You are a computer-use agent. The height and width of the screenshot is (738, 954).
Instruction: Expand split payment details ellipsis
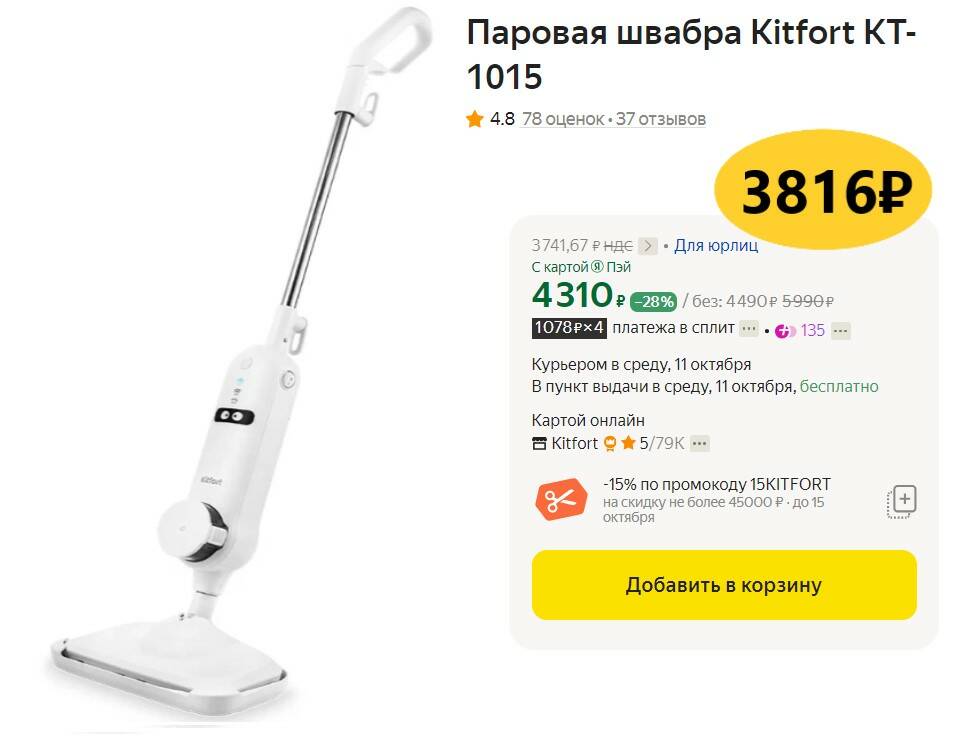click(749, 329)
